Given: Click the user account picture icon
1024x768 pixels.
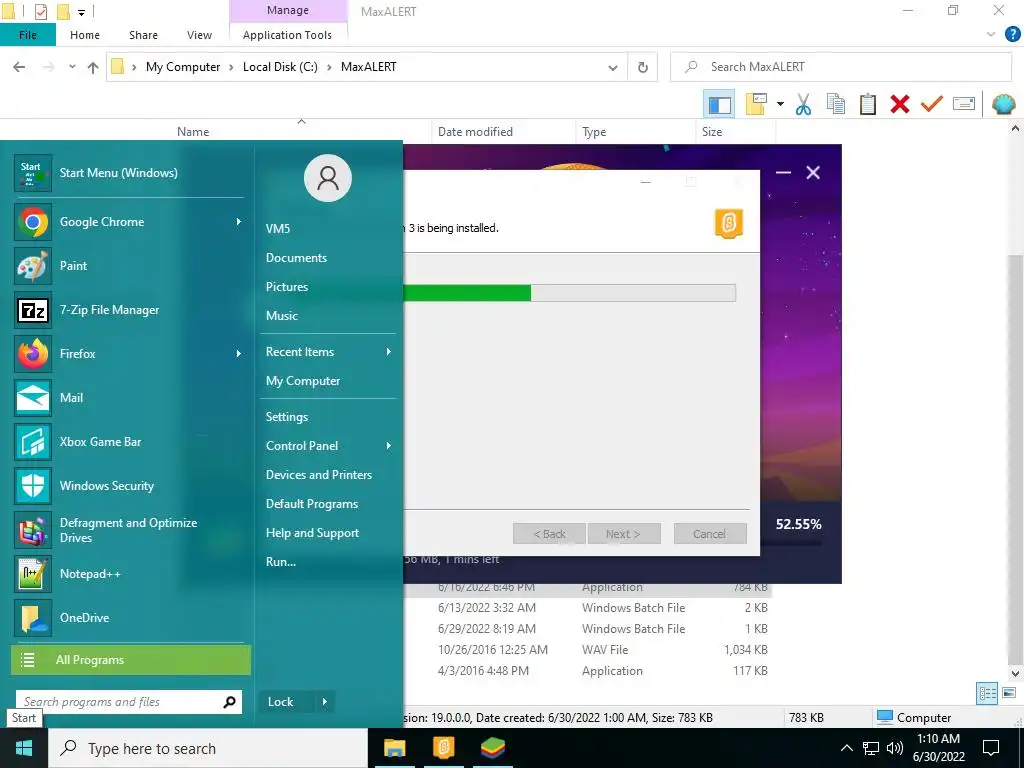Looking at the screenshot, I should pos(328,178).
